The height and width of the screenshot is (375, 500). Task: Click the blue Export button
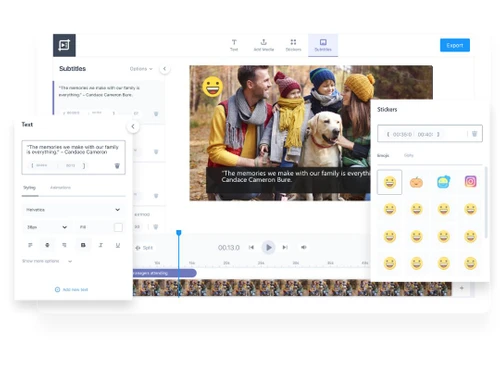click(x=455, y=45)
